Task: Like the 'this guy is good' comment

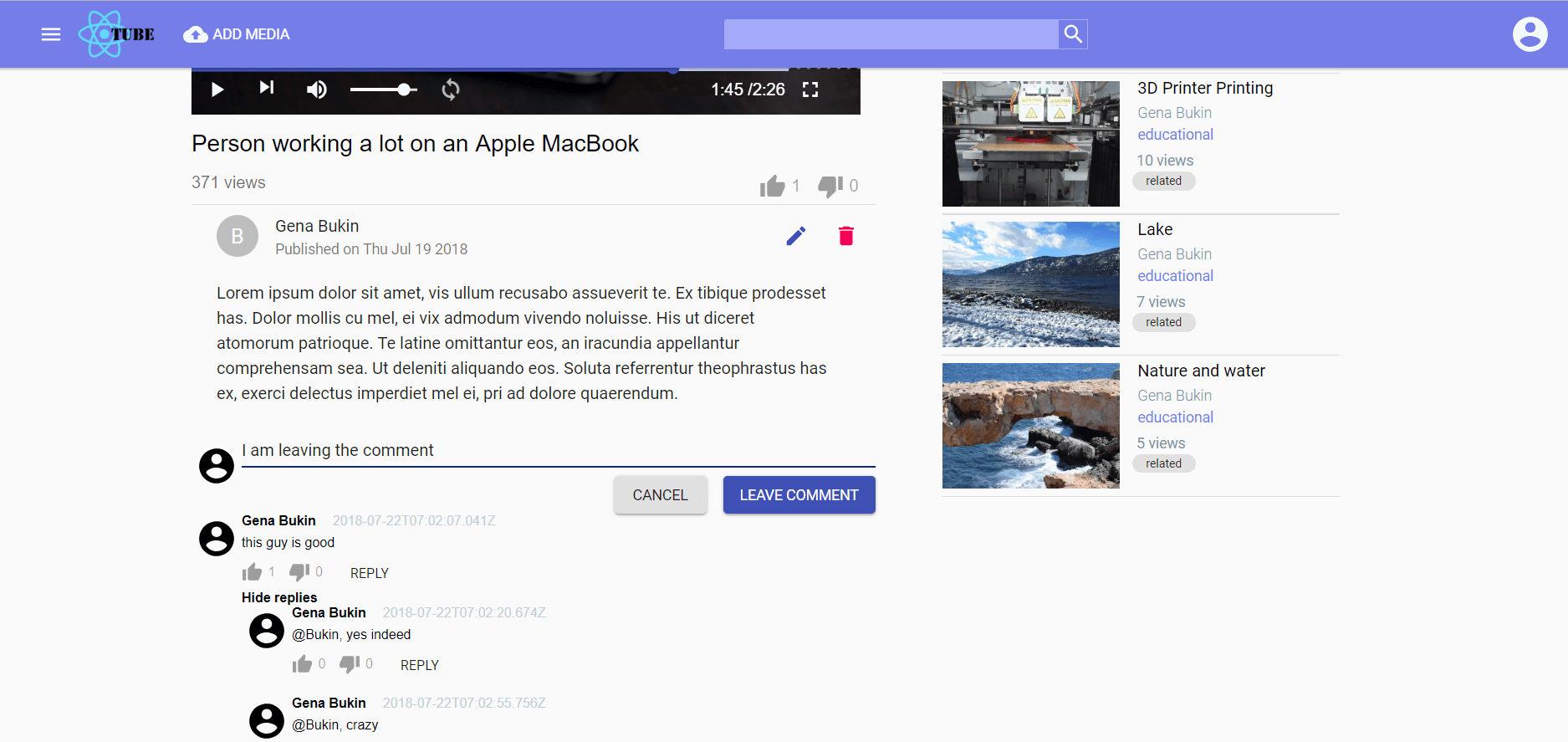Action: (x=252, y=572)
